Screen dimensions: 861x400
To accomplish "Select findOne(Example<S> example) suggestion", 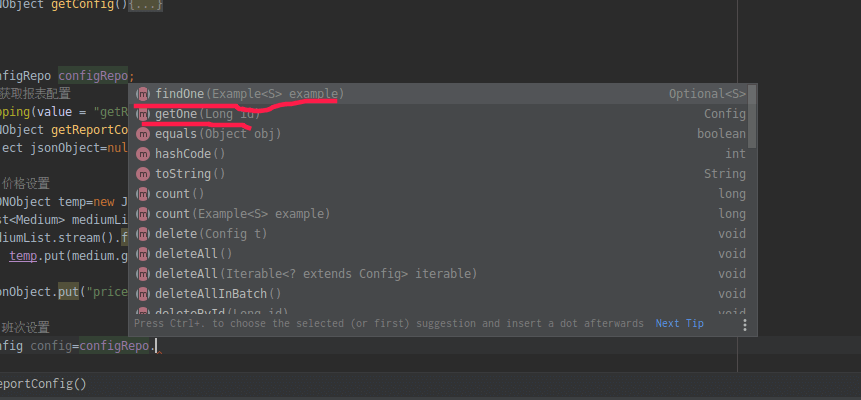I will (249, 94).
